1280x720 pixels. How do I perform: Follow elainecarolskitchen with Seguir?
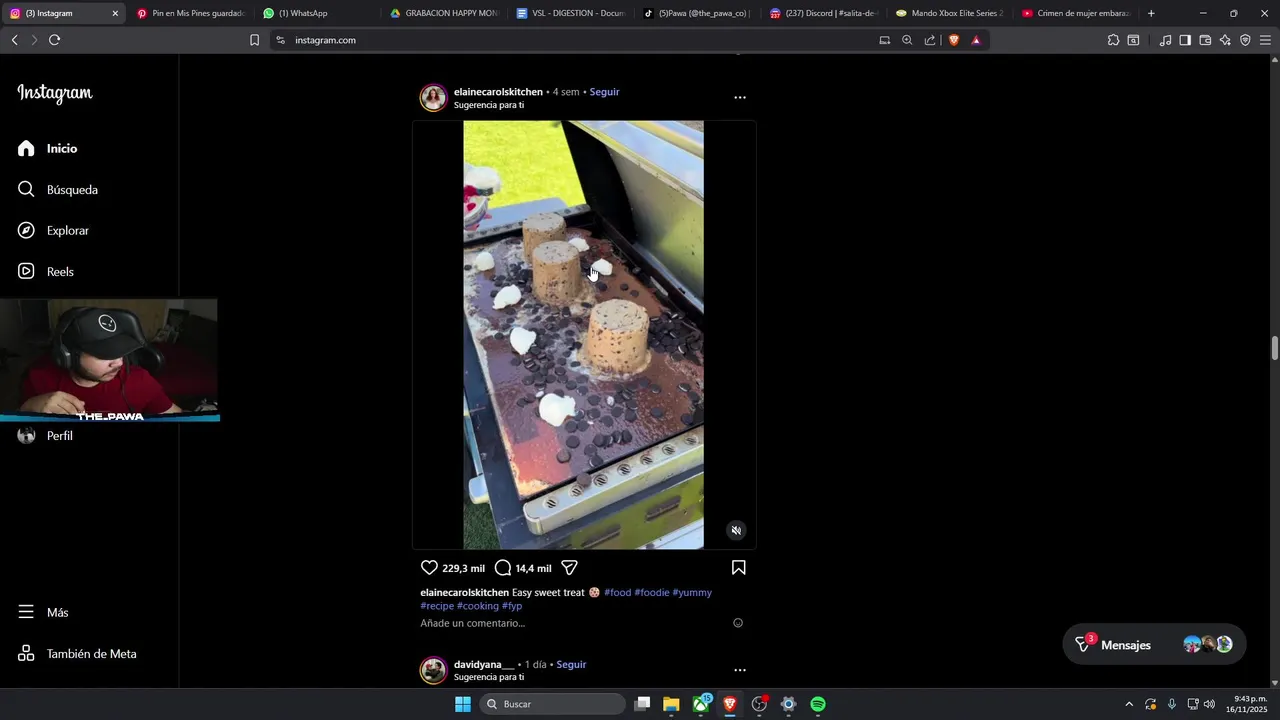[x=604, y=92]
